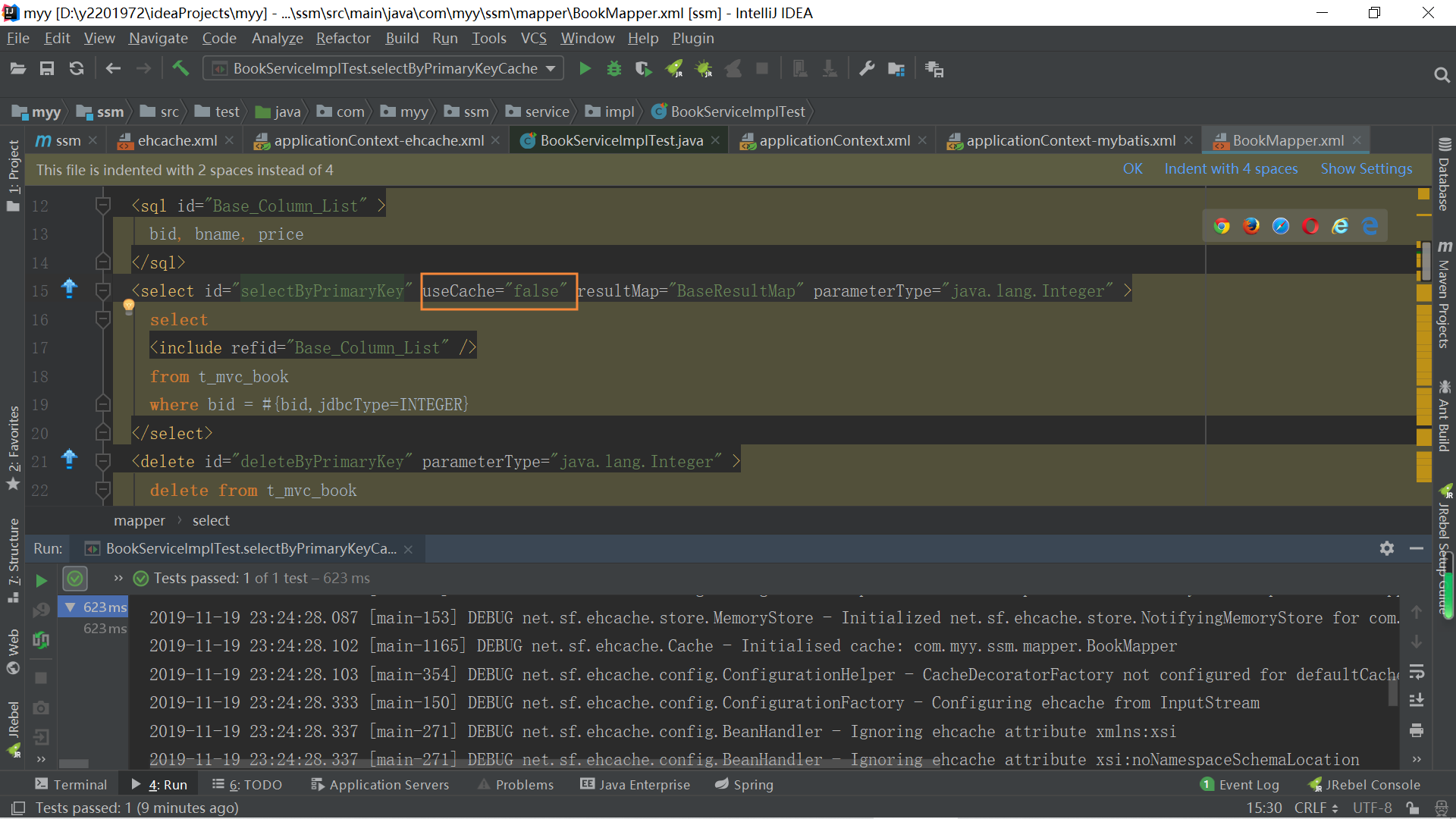
Task: Click the Build project hammer icon
Action: (180, 69)
